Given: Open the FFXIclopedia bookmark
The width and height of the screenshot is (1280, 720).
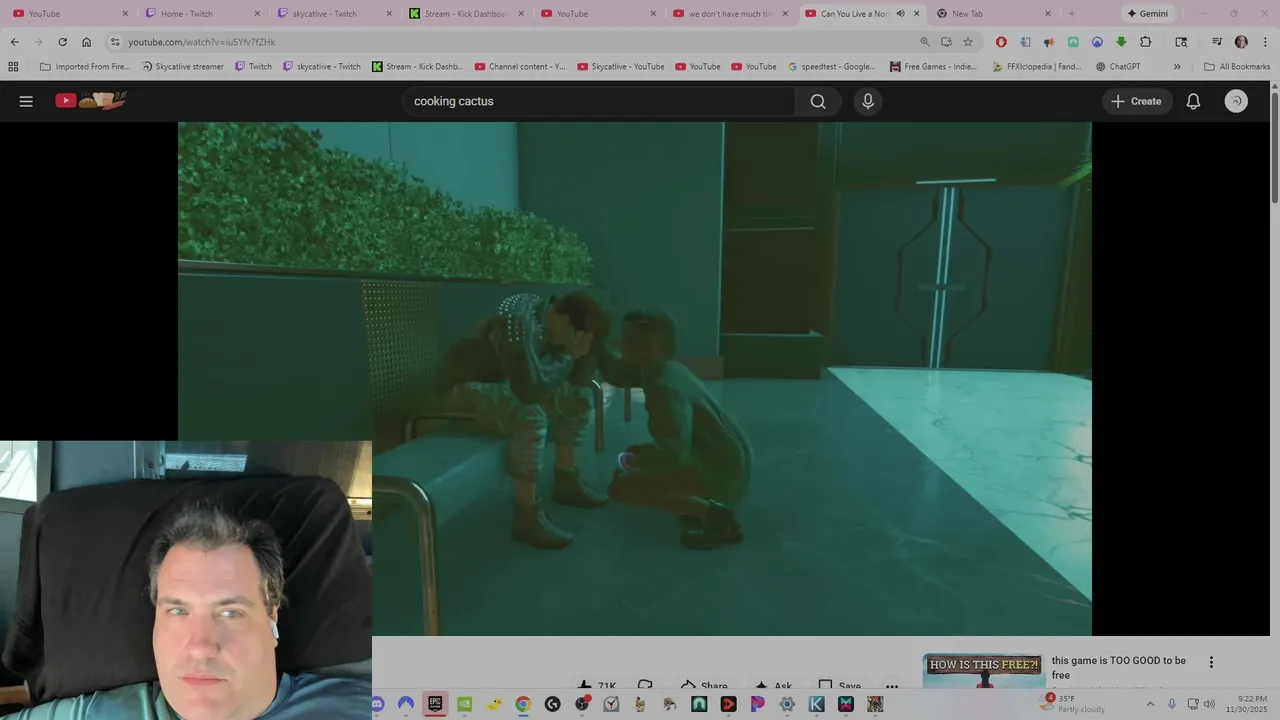Looking at the screenshot, I should tap(1035, 67).
